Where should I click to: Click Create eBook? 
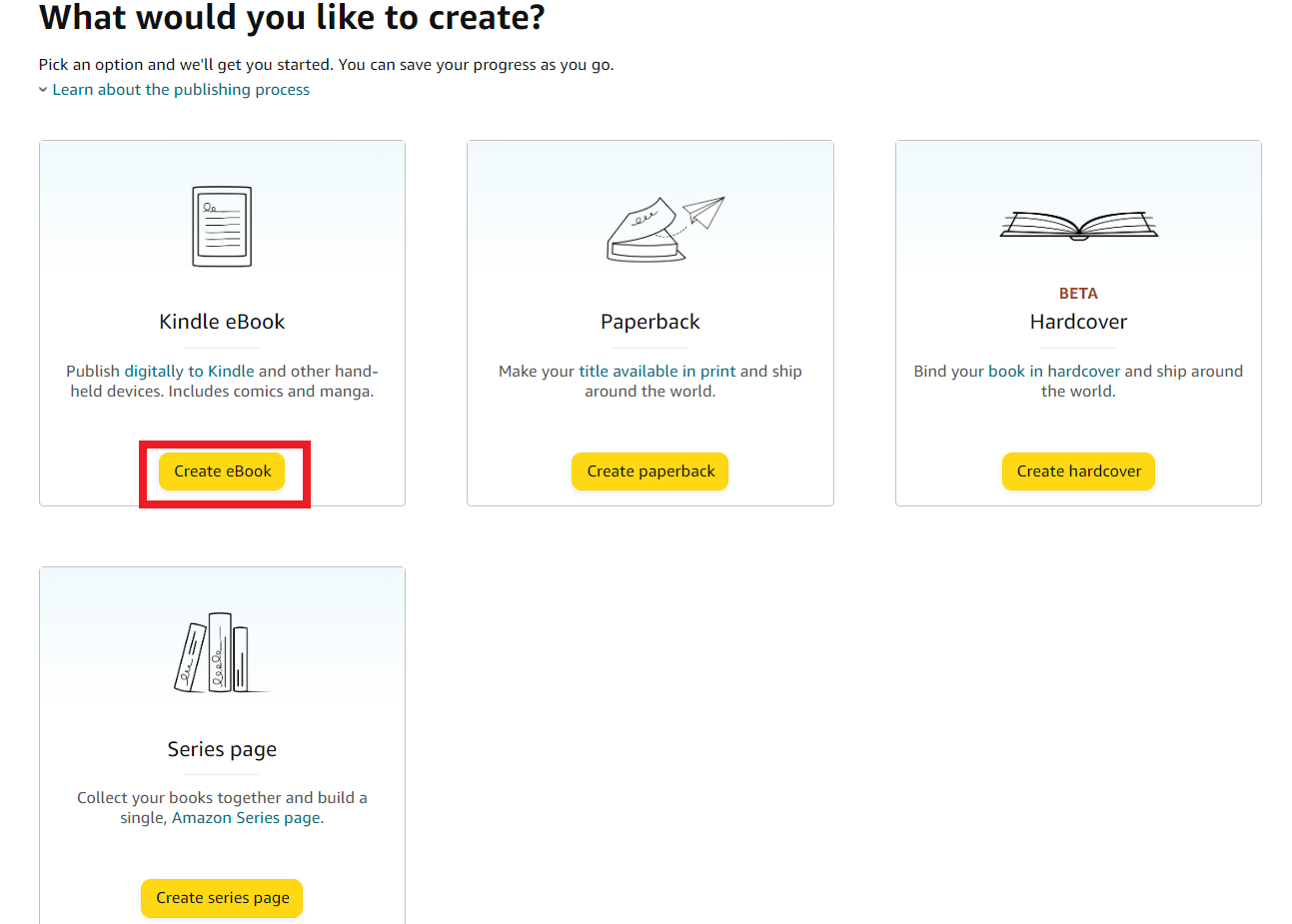click(221, 470)
